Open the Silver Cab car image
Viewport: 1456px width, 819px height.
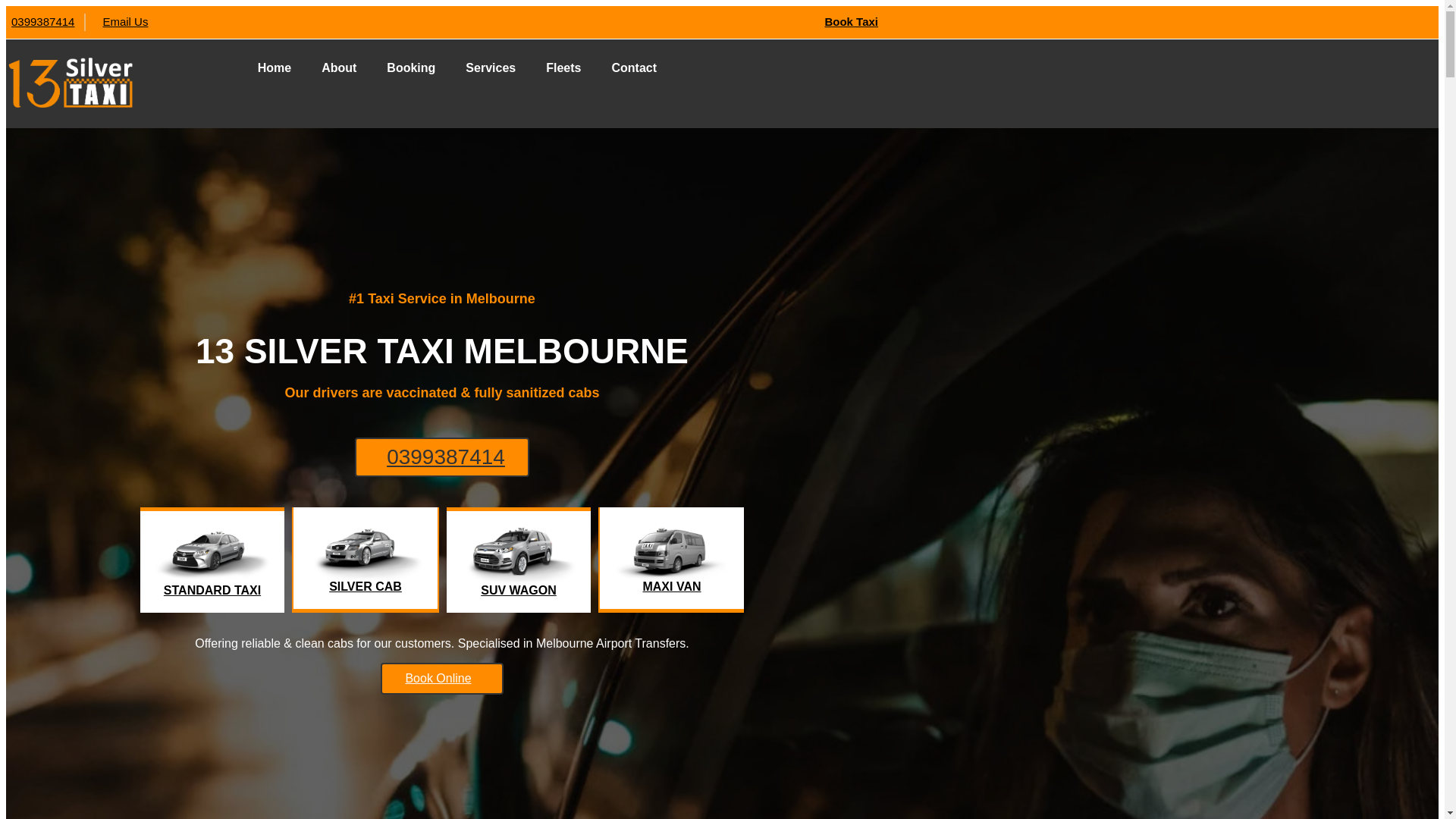pyautogui.click(x=366, y=550)
